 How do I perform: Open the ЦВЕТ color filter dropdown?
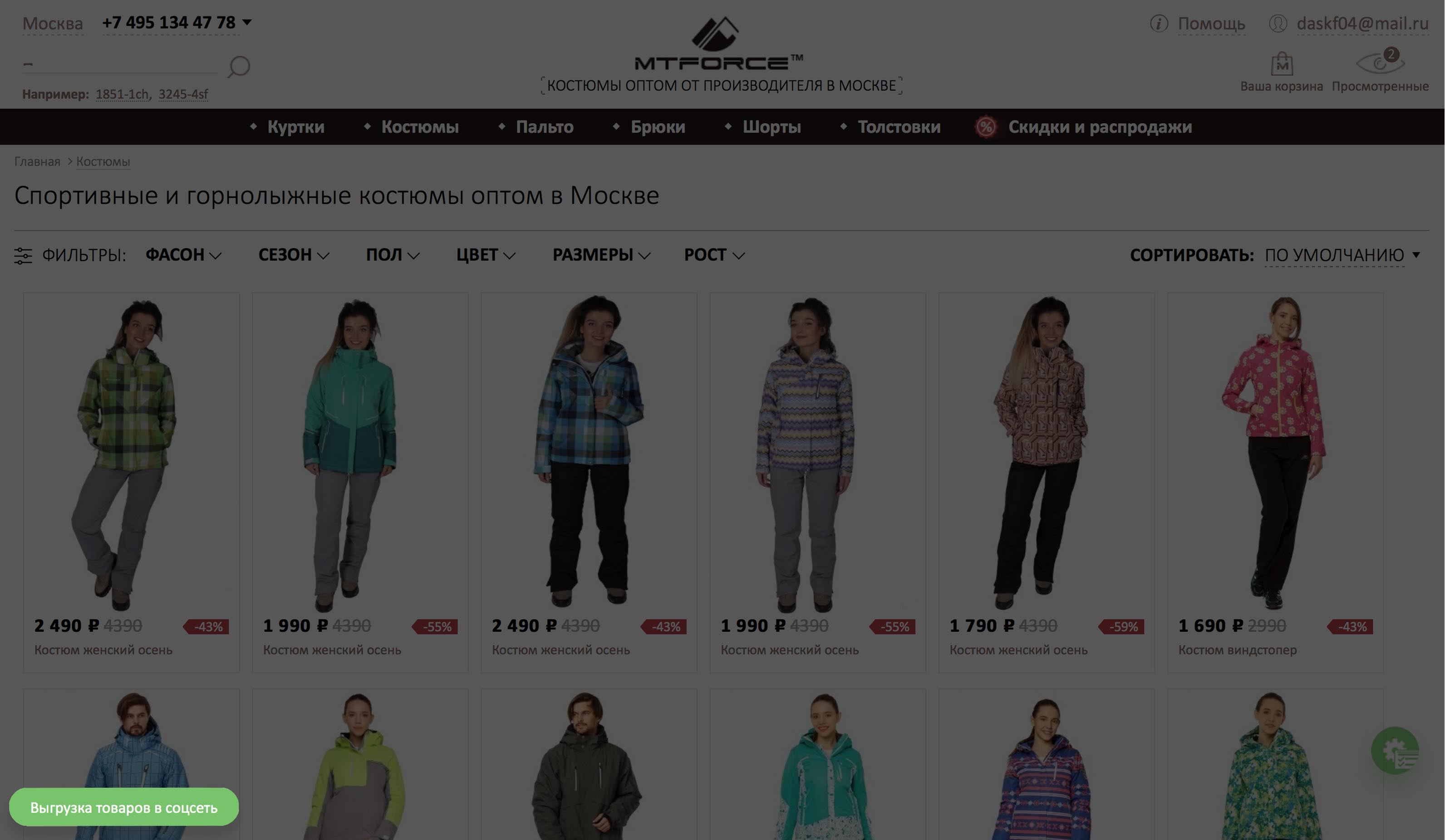[x=486, y=255]
